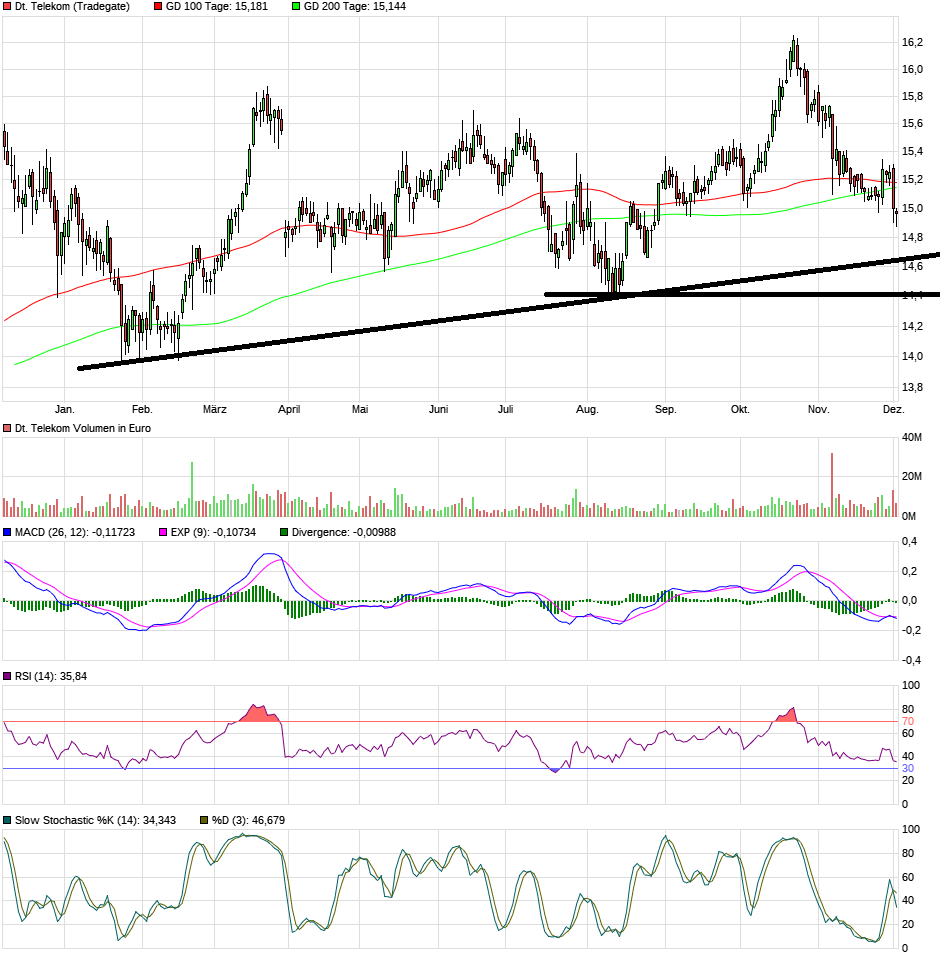Click the Jan. month axis label
This screenshot has width=940, height=958.
click(65, 409)
